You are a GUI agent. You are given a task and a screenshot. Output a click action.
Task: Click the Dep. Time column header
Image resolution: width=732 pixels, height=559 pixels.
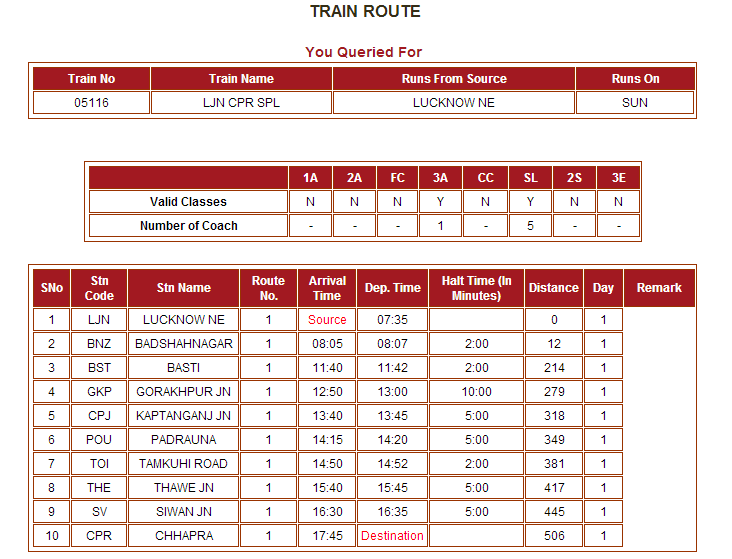pyautogui.click(x=392, y=288)
